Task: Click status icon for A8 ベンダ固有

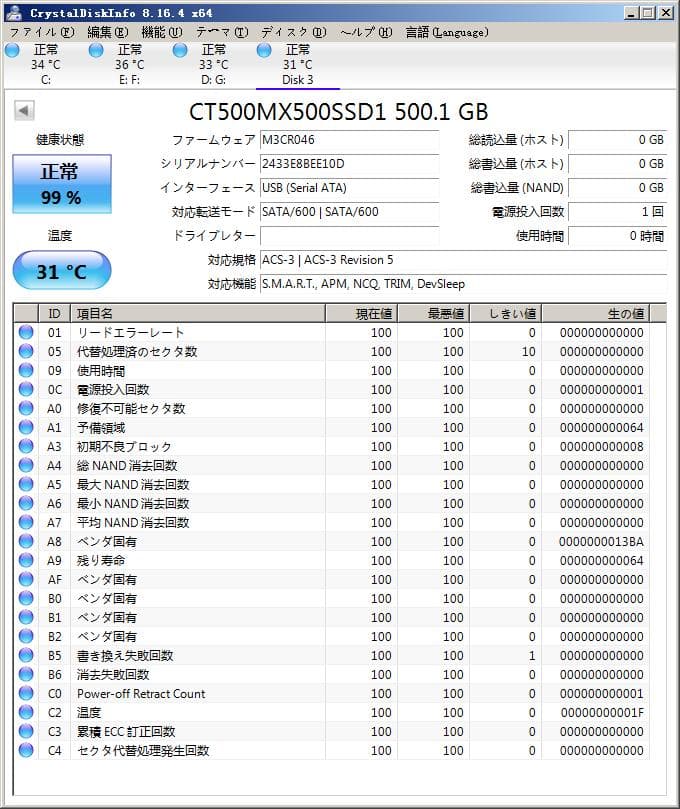Action: point(26,541)
